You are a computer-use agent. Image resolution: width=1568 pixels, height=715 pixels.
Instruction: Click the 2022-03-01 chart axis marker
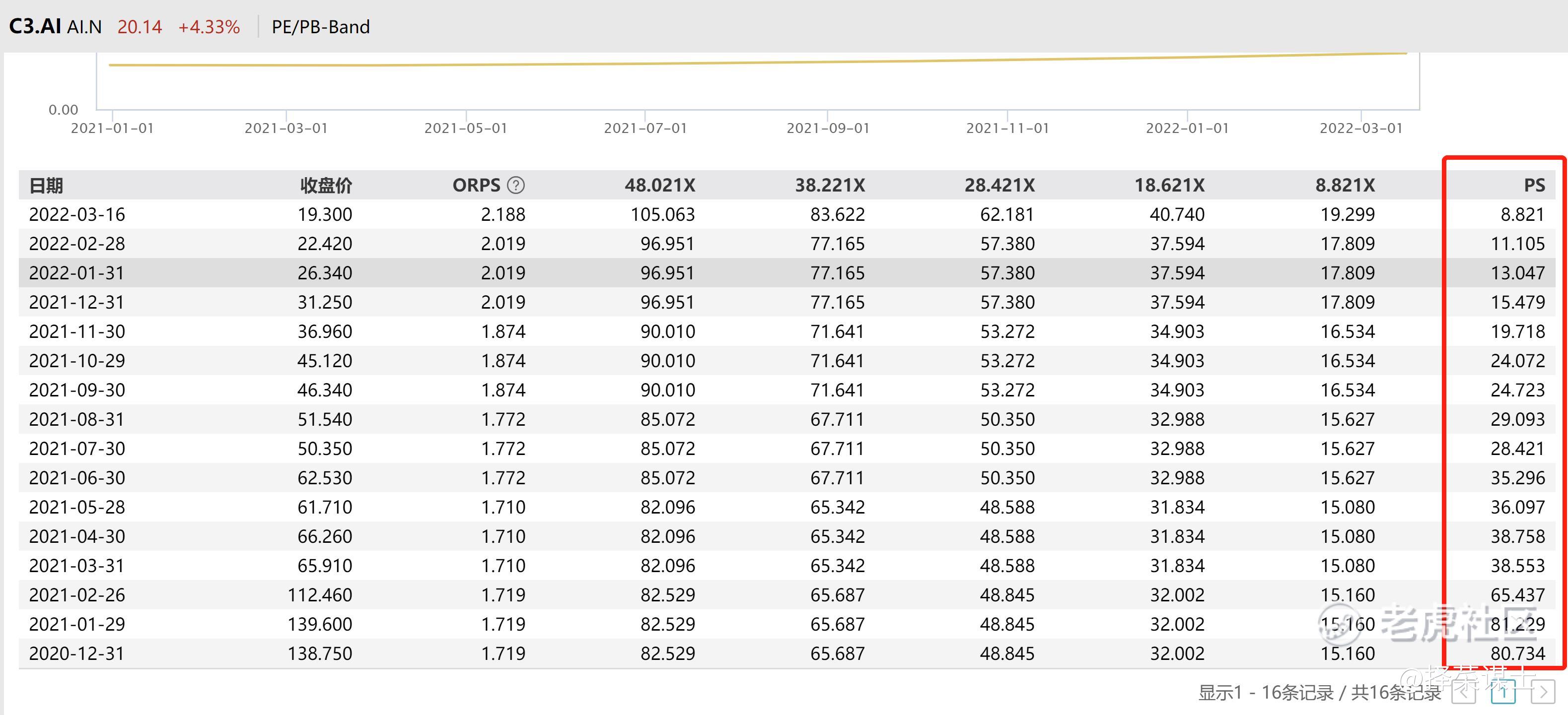click(1360, 128)
